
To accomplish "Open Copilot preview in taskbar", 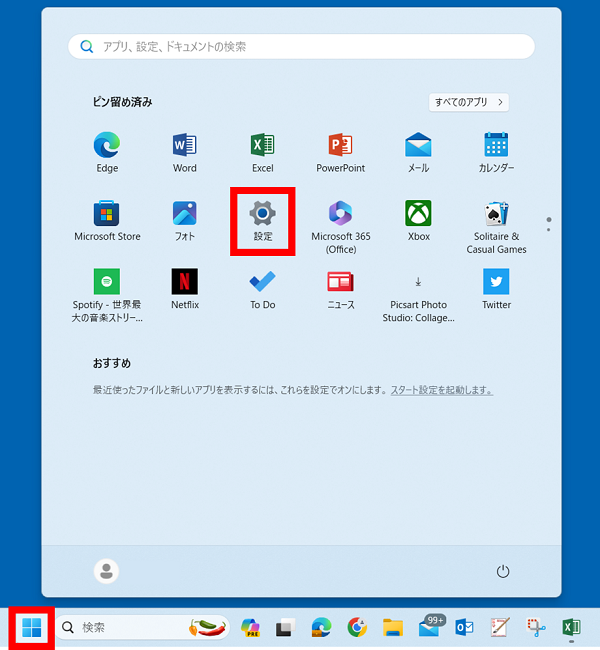I will (250, 628).
